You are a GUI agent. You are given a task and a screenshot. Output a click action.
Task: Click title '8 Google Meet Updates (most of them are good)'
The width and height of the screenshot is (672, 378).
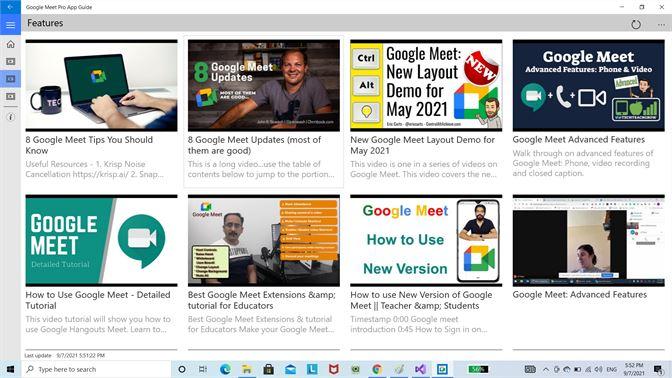254,145
